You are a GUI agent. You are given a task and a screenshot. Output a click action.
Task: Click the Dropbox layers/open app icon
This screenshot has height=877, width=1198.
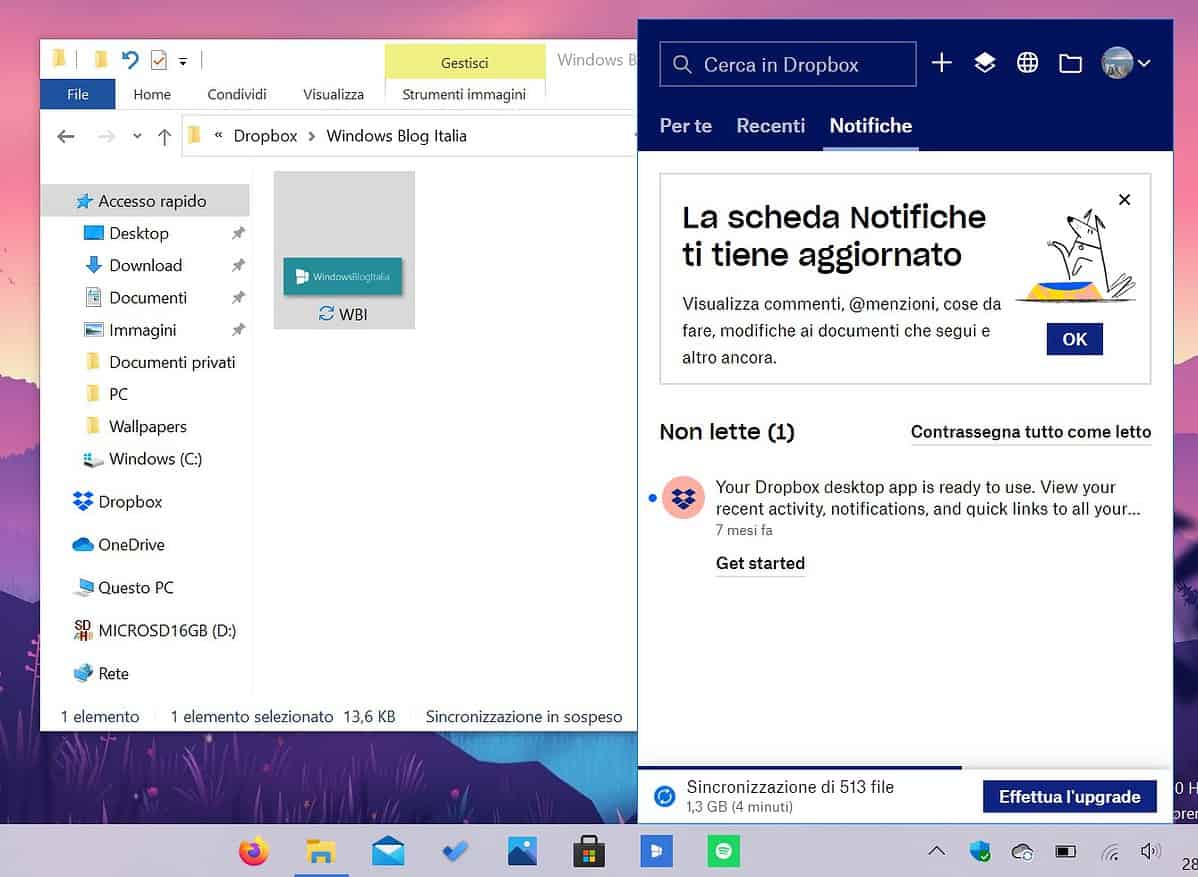[985, 62]
